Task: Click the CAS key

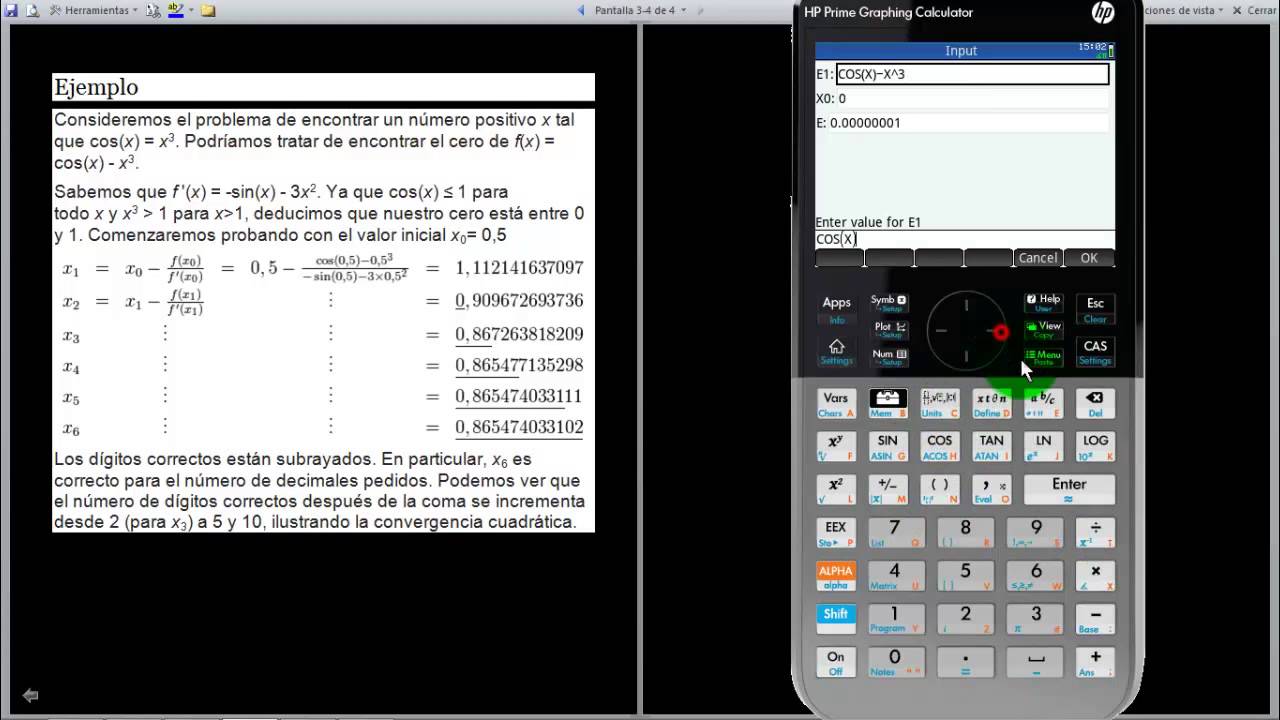Action: (1095, 351)
